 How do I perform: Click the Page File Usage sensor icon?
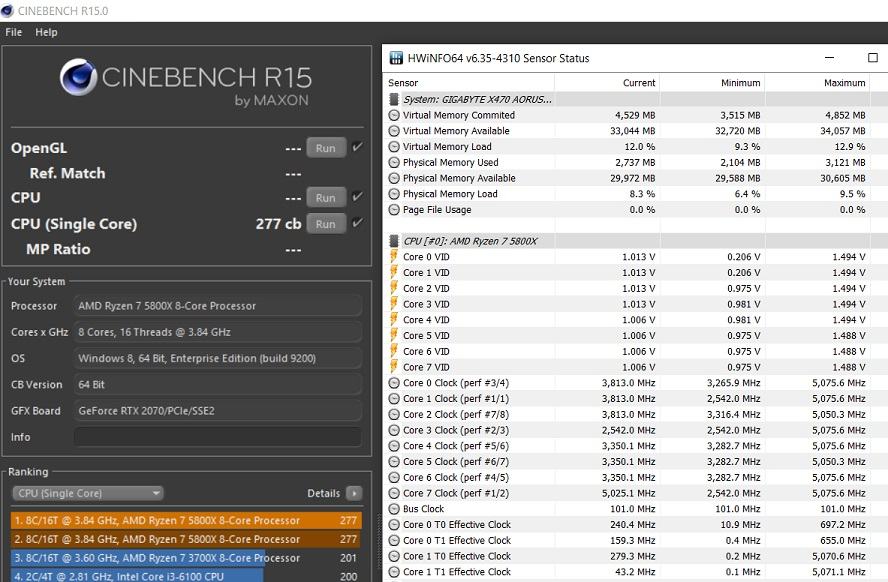coord(394,209)
